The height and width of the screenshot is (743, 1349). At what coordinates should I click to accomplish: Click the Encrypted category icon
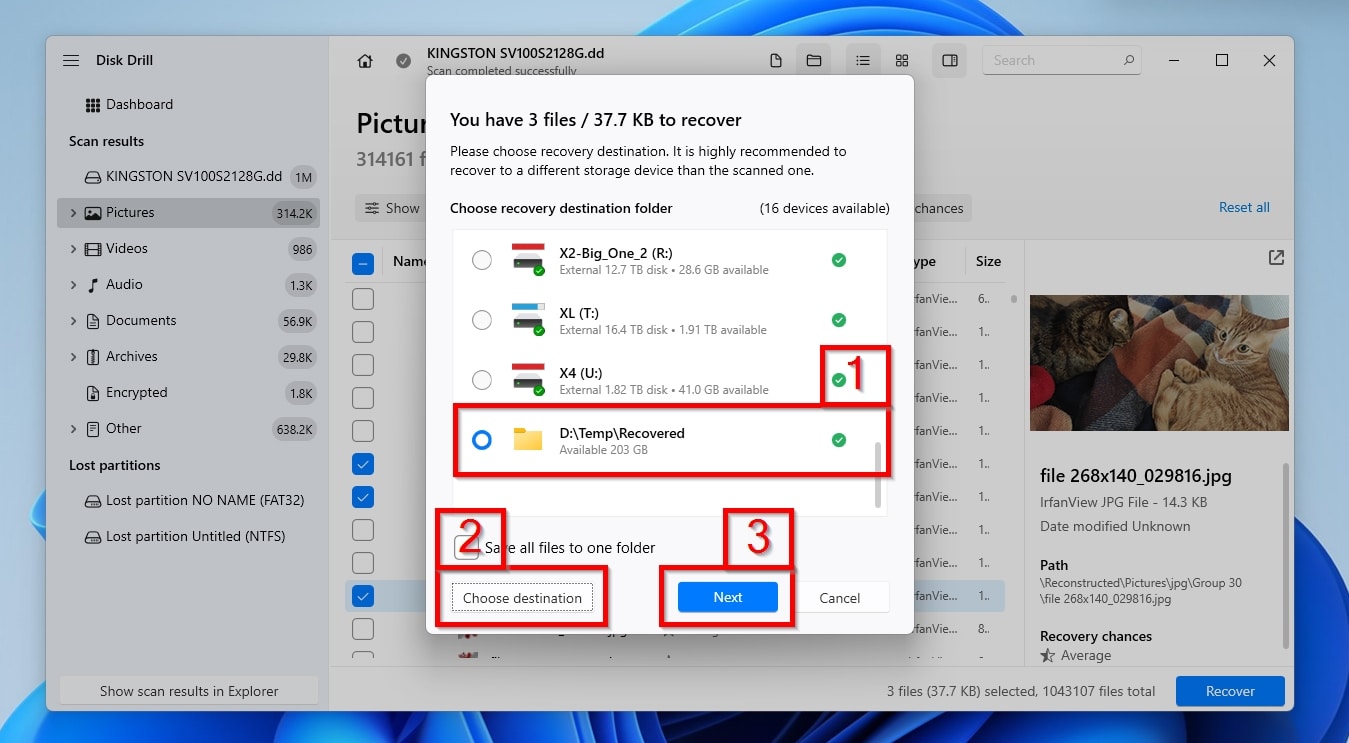tap(93, 393)
